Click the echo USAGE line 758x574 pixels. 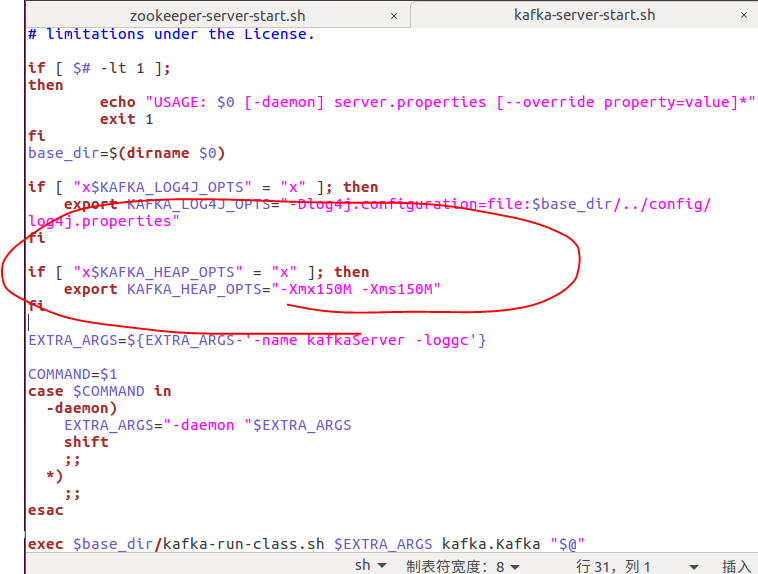(x=427, y=102)
